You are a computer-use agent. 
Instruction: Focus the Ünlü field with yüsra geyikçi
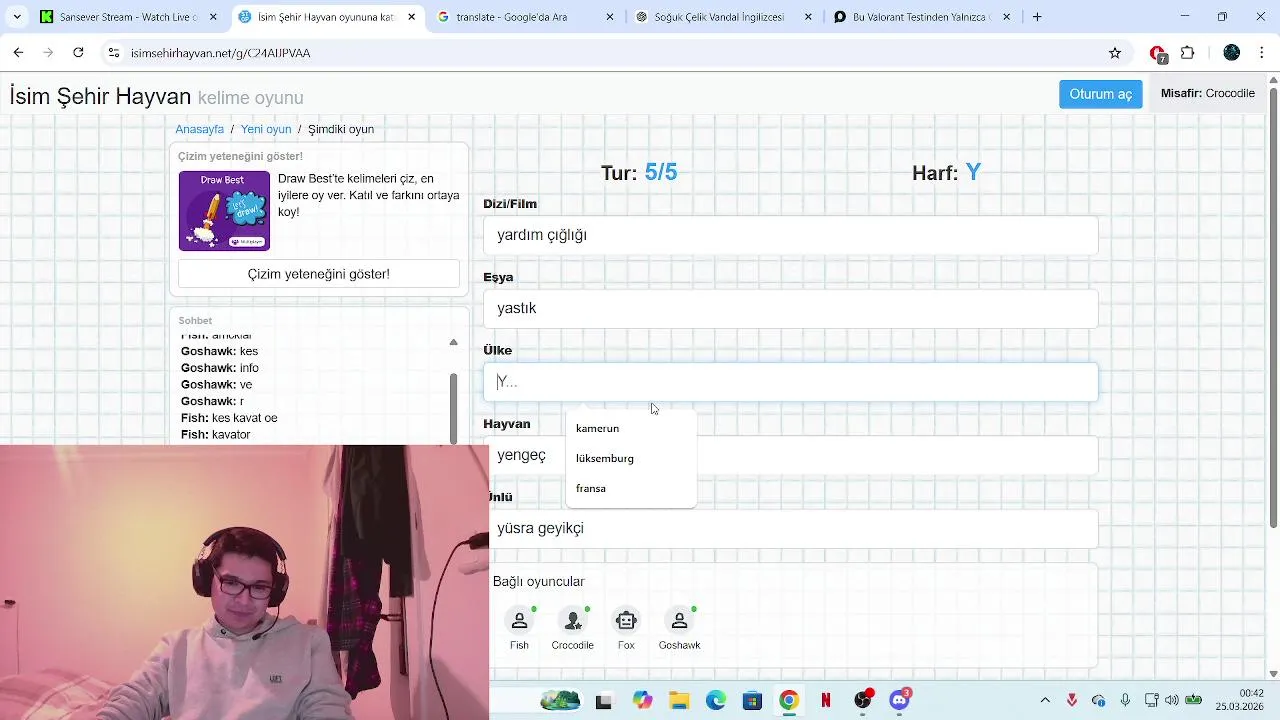click(790, 528)
